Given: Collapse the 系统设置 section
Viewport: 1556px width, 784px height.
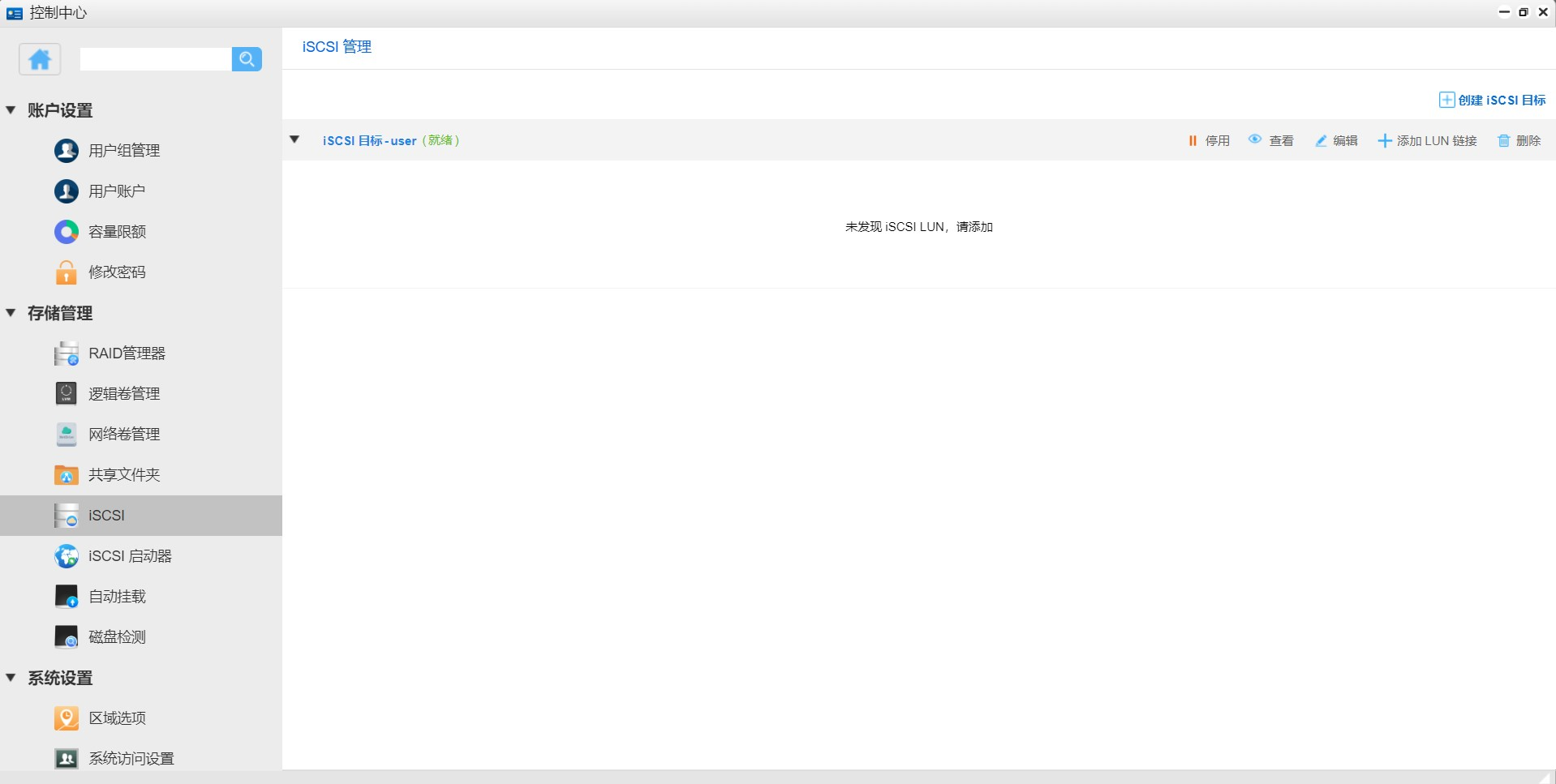Looking at the screenshot, I should click(x=11, y=678).
